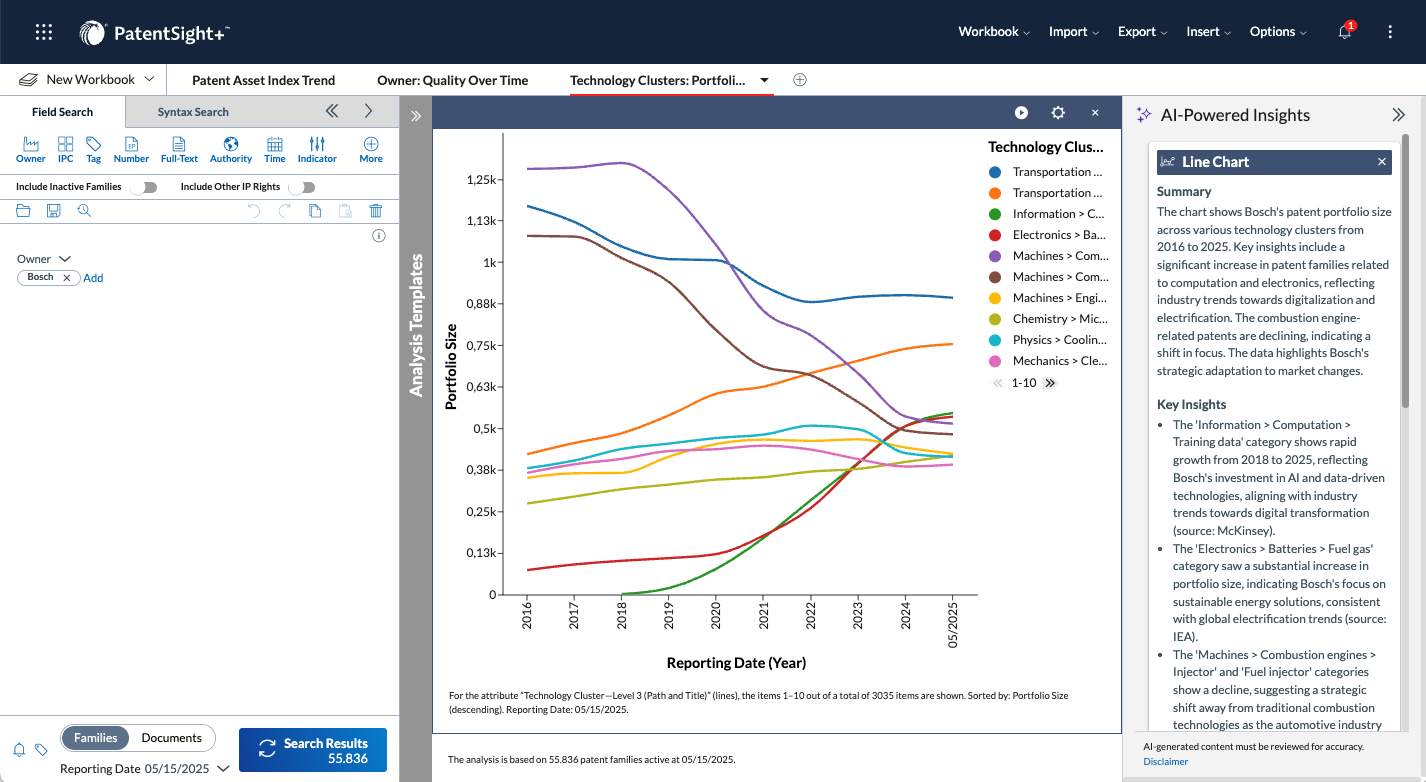Add a Full-Text search field
1426x782 pixels.
[179, 150]
